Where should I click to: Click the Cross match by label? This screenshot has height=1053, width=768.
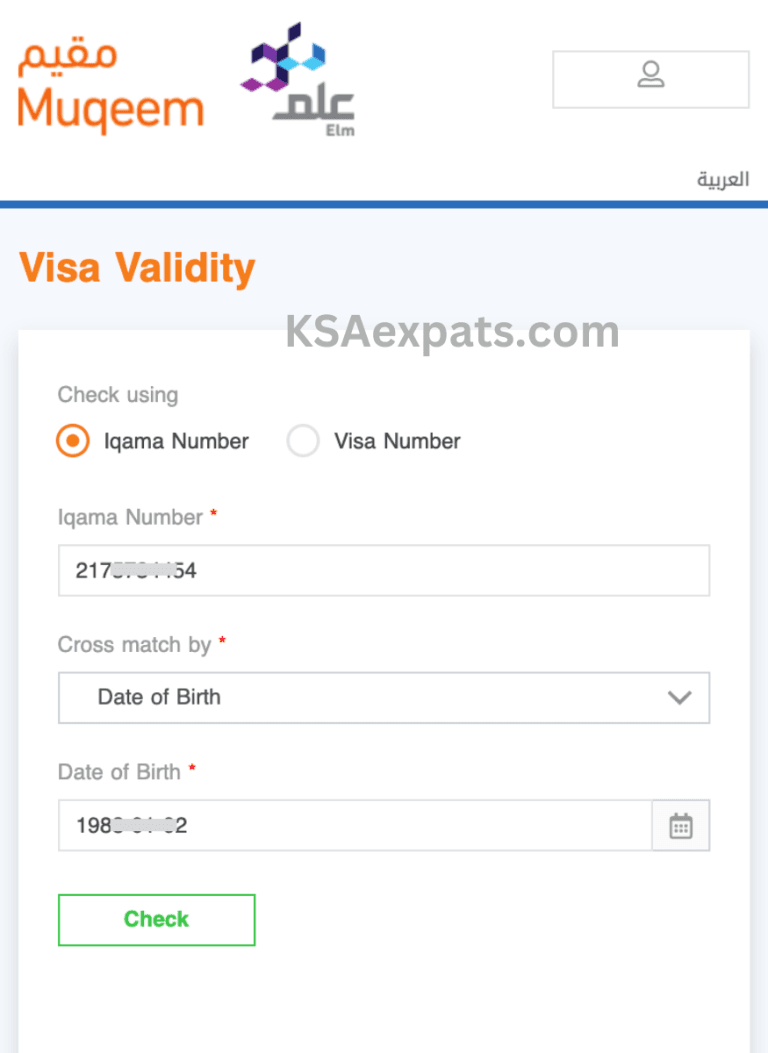point(133,645)
